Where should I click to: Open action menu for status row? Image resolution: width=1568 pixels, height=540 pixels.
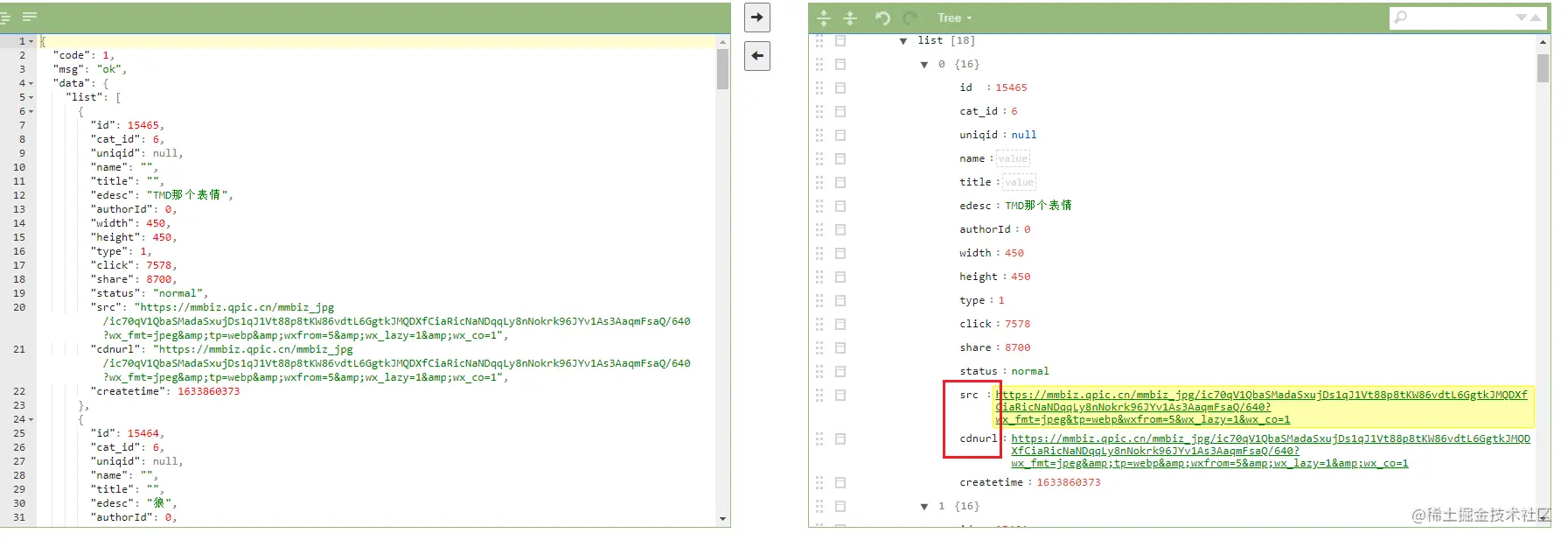click(840, 371)
